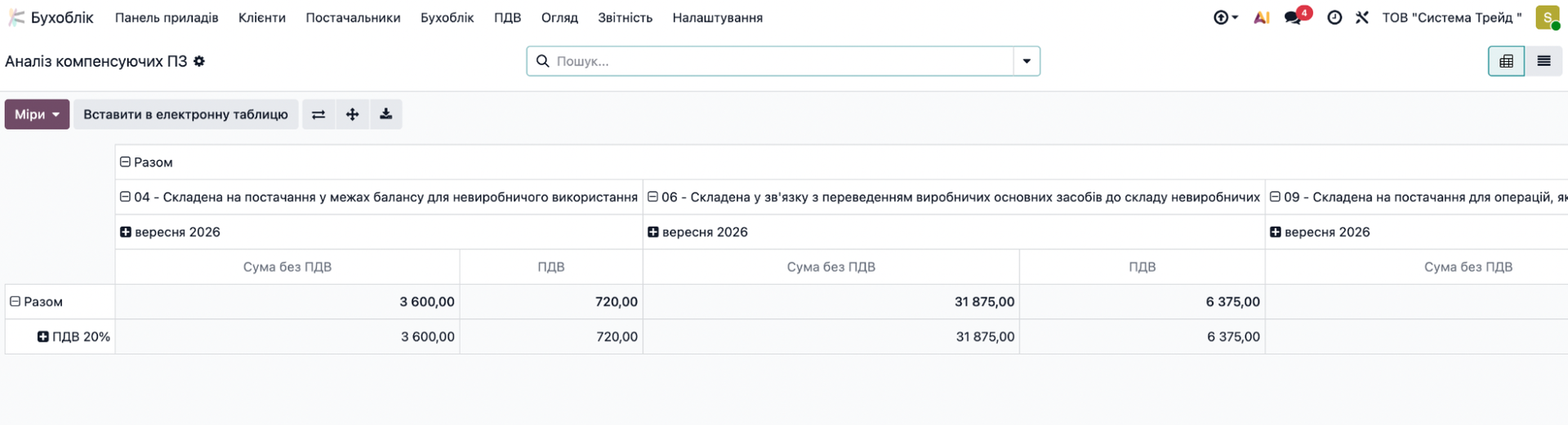The height and width of the screenshot is (425, 1568).
Task: Expand all with the four-arrows icon
Action: point(352,114)
